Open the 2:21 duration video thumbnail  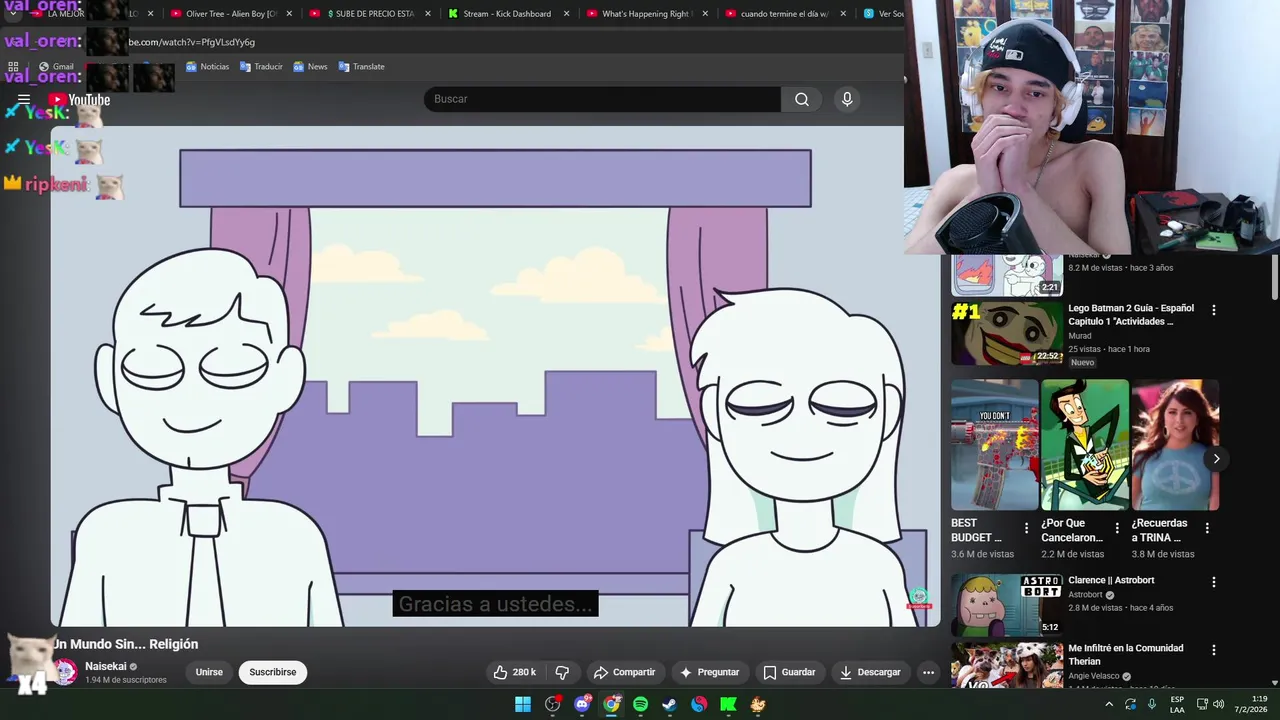[1007, 275]
